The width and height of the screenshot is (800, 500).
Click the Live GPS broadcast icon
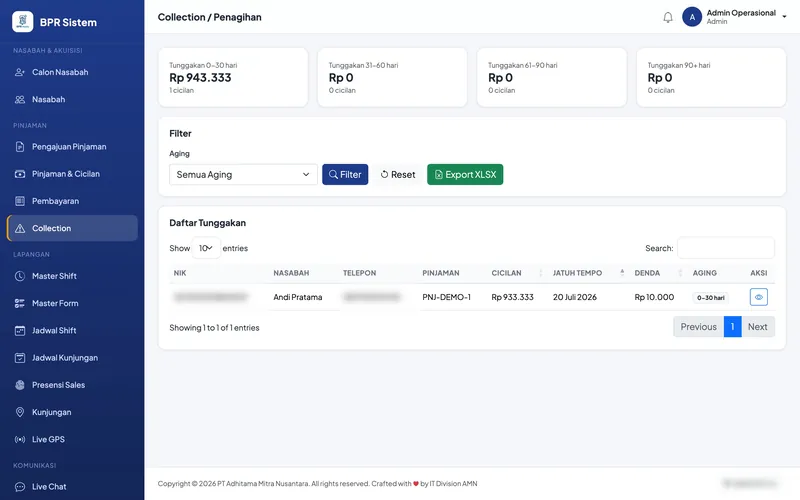point(20,439)
